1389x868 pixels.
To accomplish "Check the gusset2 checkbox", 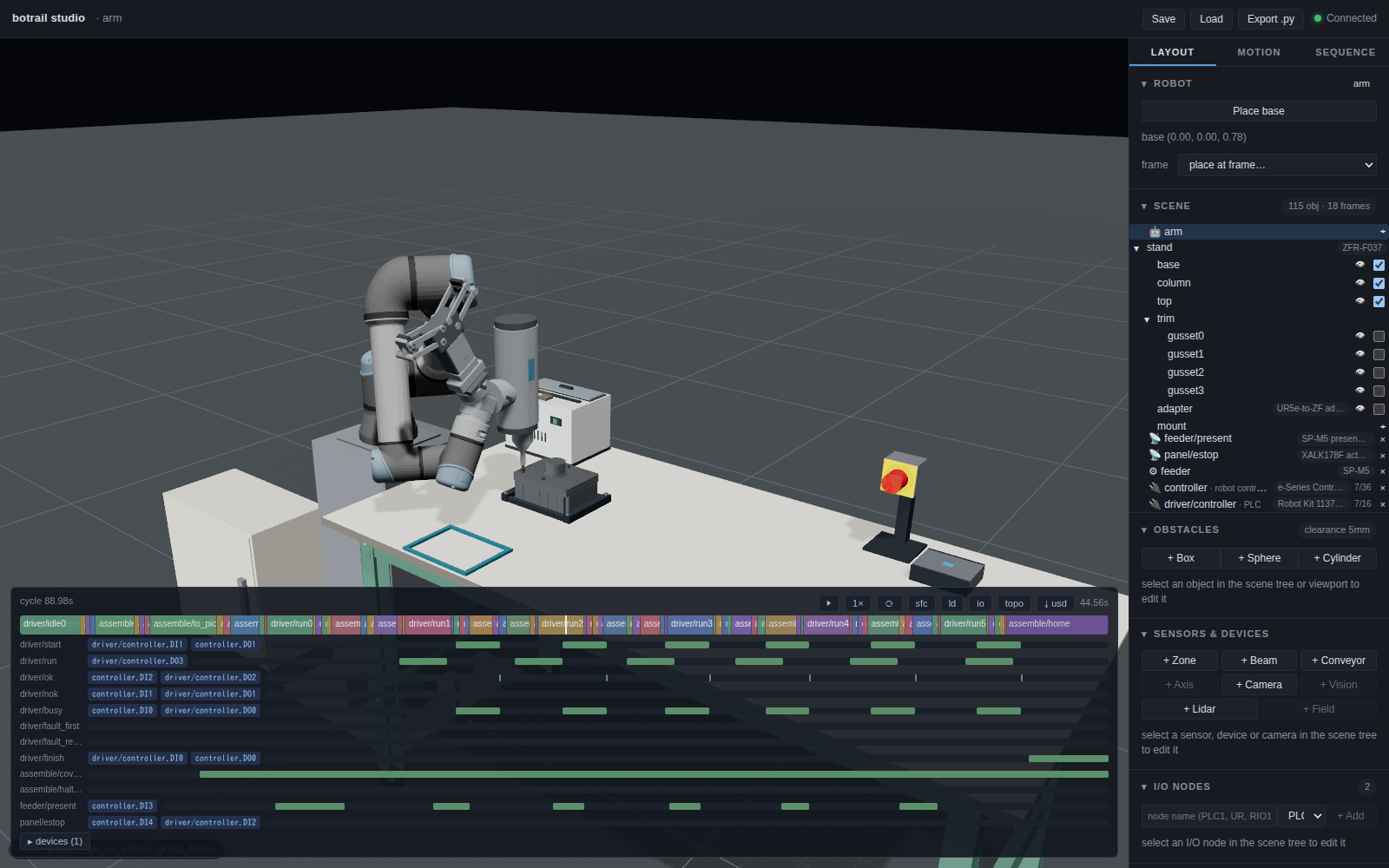I will pyautogui.click(x=1379, y=372).
